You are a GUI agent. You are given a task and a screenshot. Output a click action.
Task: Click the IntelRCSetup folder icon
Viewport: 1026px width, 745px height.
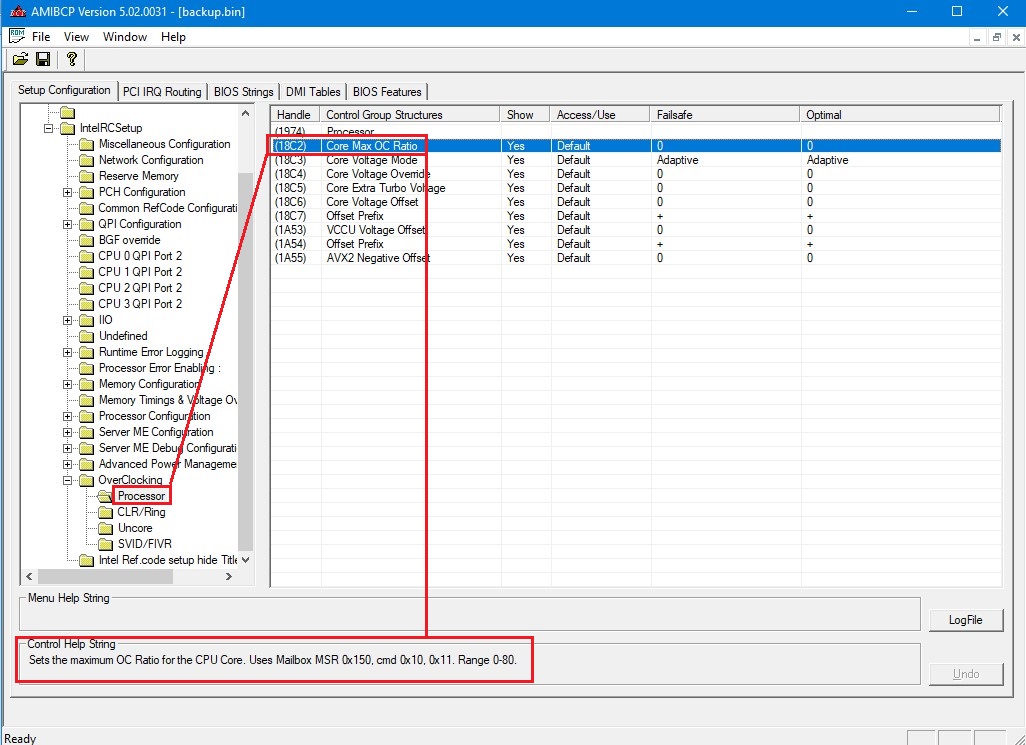68,128
